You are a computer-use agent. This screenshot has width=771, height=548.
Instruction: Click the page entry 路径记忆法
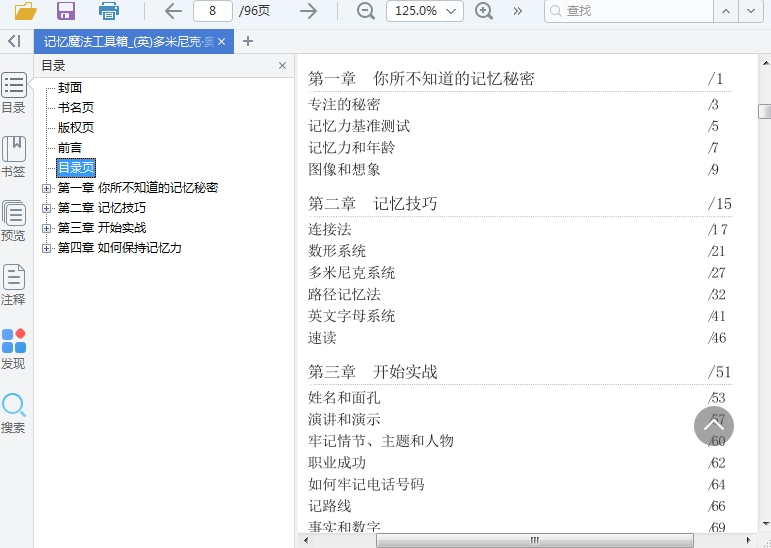pyautogui.click(x=344, y=294)
